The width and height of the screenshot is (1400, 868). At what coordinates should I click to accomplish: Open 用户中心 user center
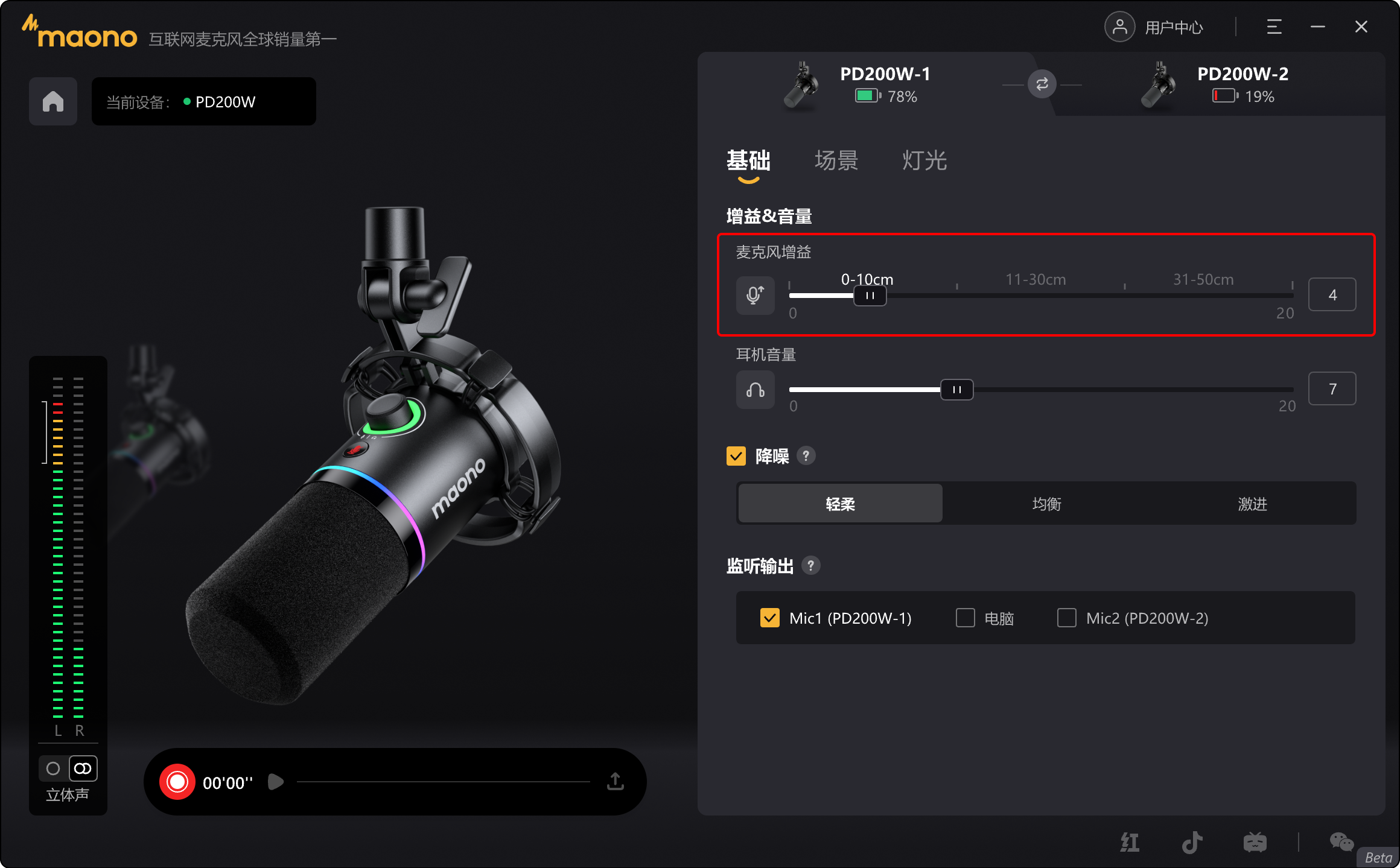pos(1154,27)
